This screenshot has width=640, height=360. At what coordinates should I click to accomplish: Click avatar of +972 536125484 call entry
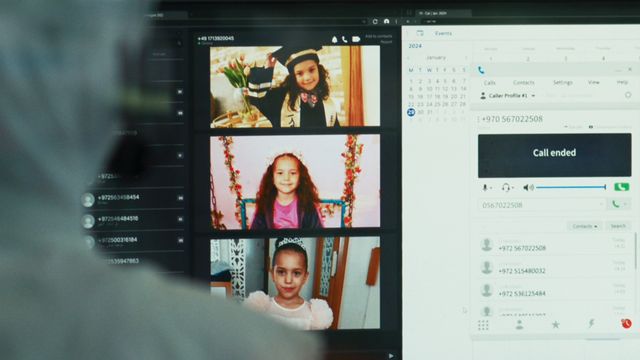pyautogui.click(x=487, y=290)
